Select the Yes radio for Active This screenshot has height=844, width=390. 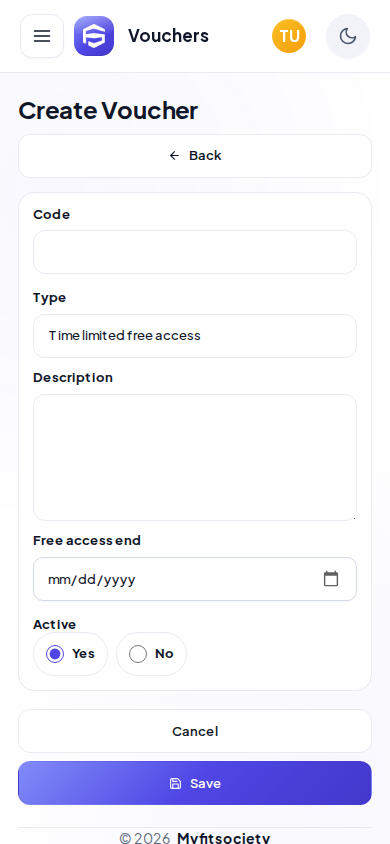click(55, 654)
